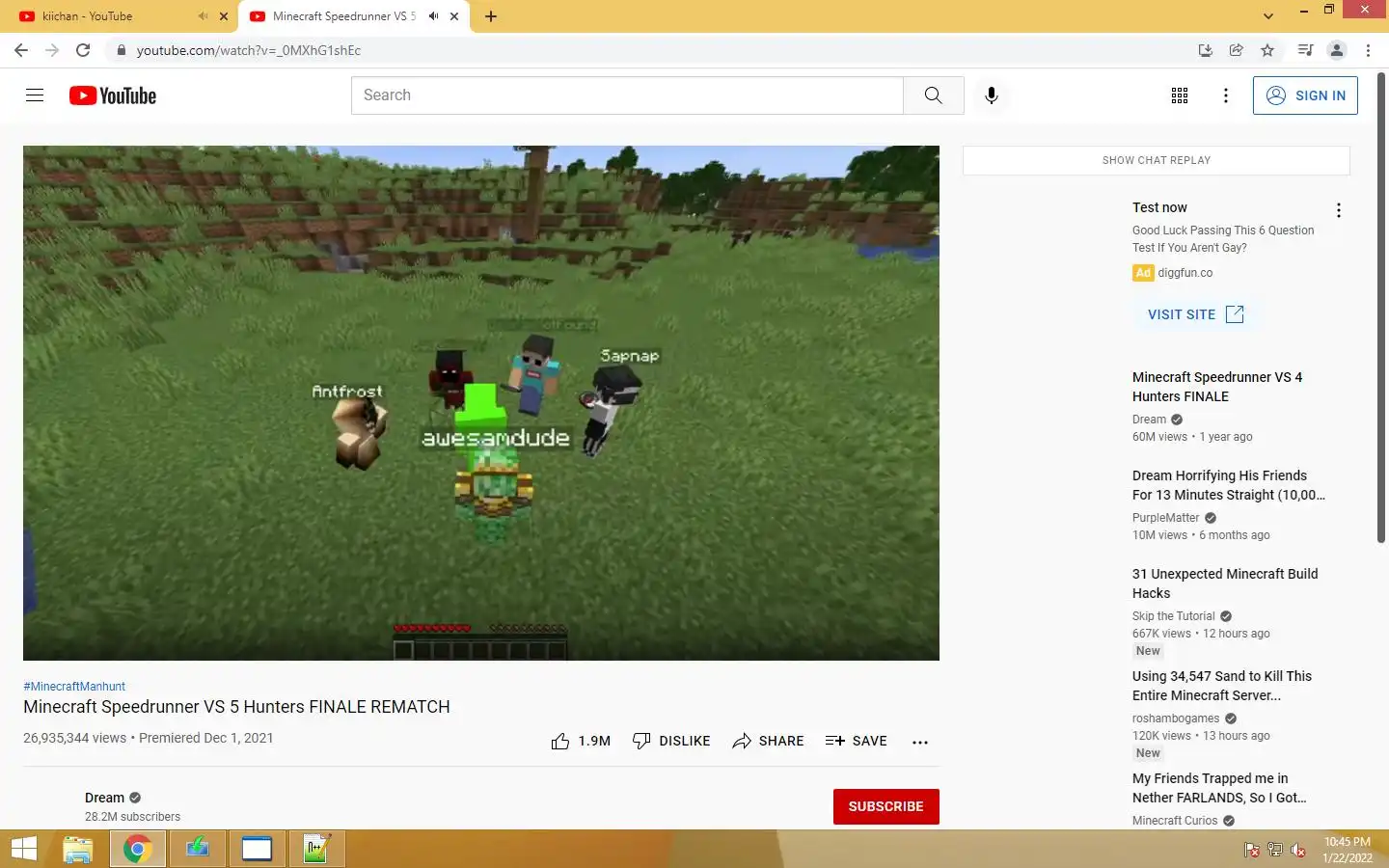The height and width of the screenshot is (868, 1389).
Task: Select the Minecraft Speedrunner VS 5 tab
Action: click(x=355, y=16)
